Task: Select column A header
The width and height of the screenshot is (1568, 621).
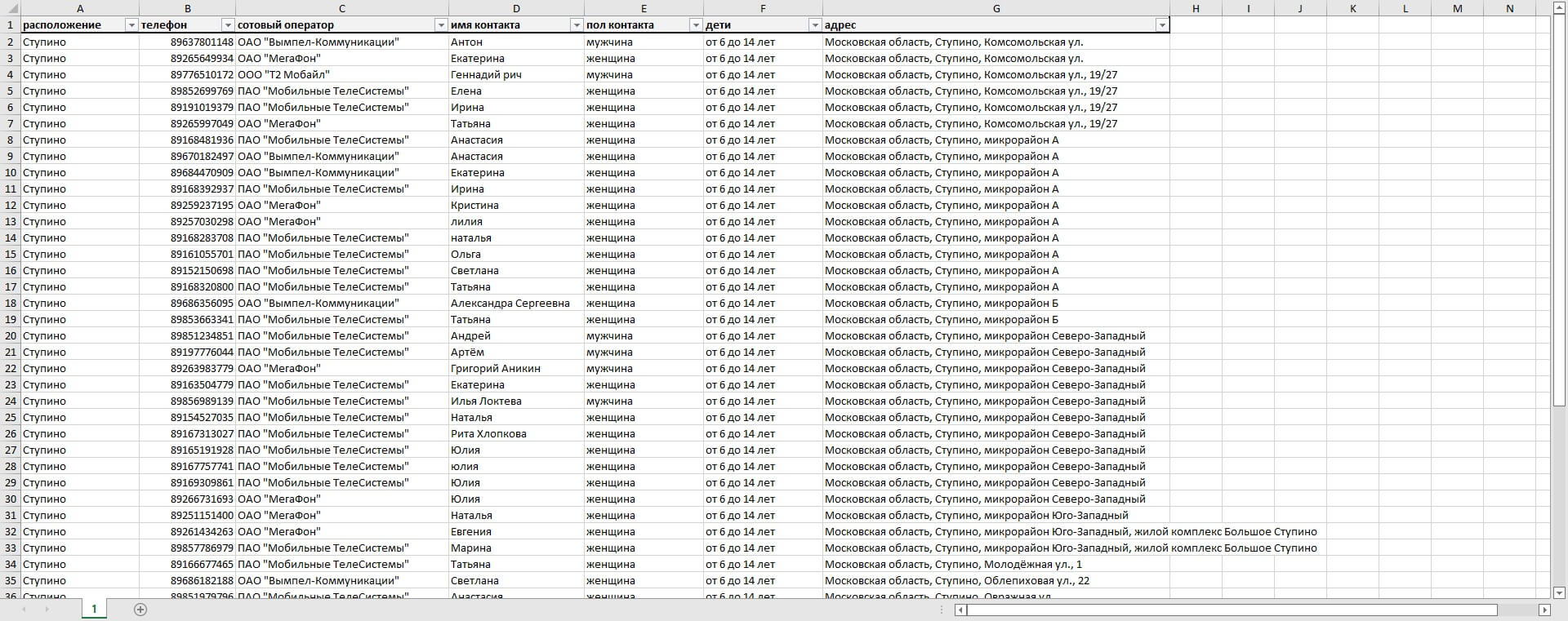Action: (79, 8)
